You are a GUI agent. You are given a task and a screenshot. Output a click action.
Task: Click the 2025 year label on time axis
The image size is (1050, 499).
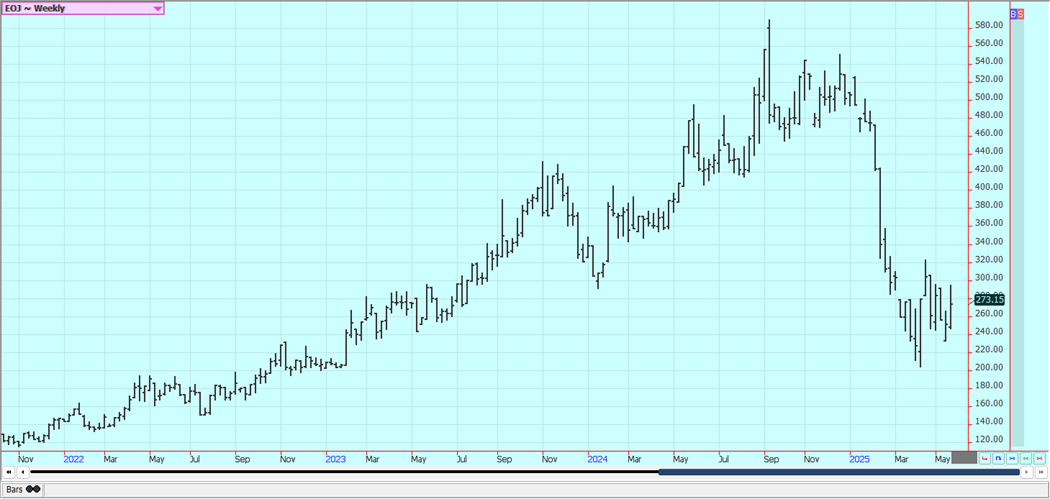pyautogui.click(x=860, y=459)
